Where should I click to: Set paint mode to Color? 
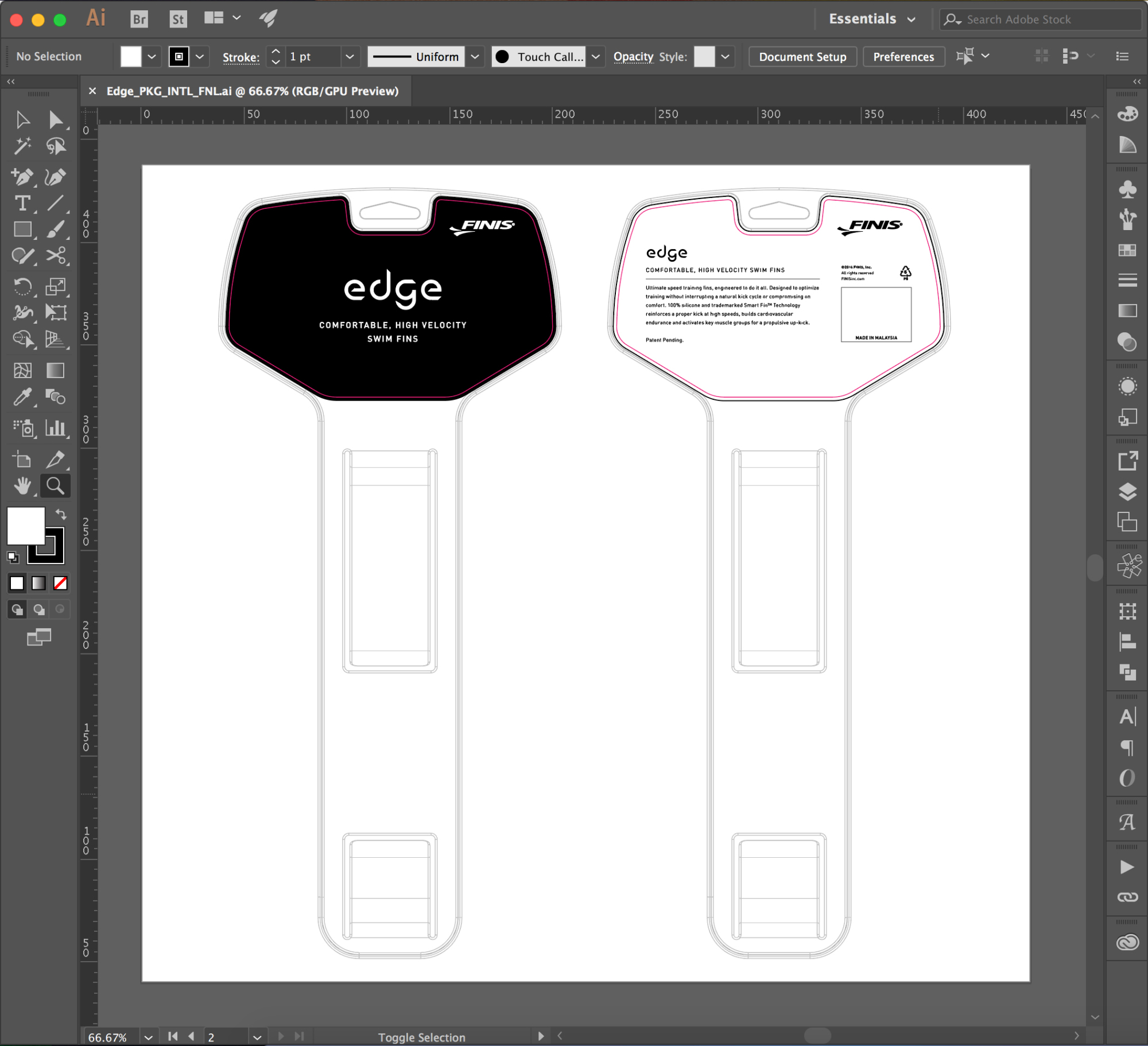[17, 583]
